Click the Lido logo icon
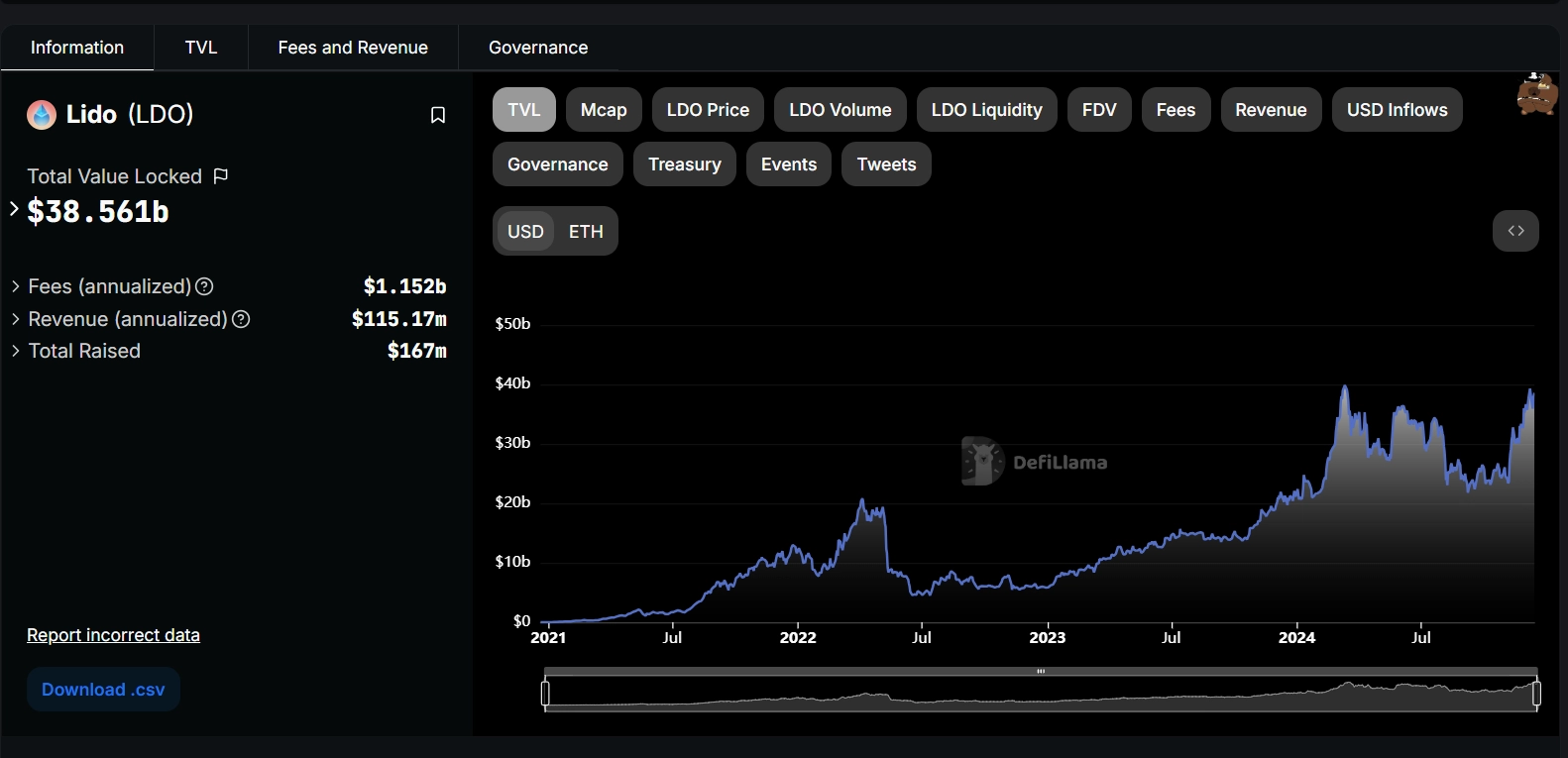The height and width of the screenshot is (758, 1568). click(x=42, y=115)
